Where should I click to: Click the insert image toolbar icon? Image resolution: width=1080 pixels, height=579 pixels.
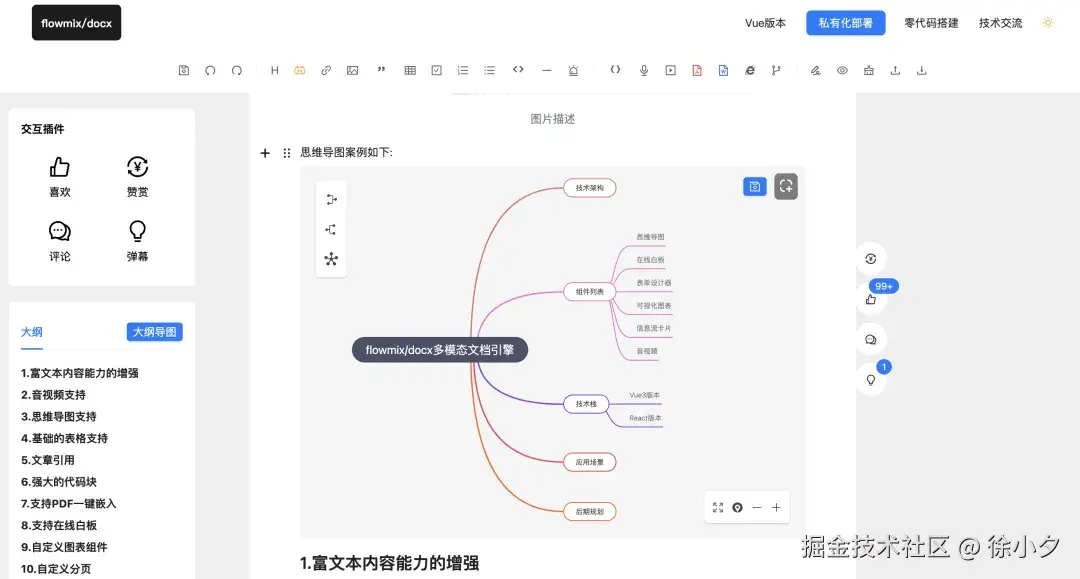tap(353, 70)
